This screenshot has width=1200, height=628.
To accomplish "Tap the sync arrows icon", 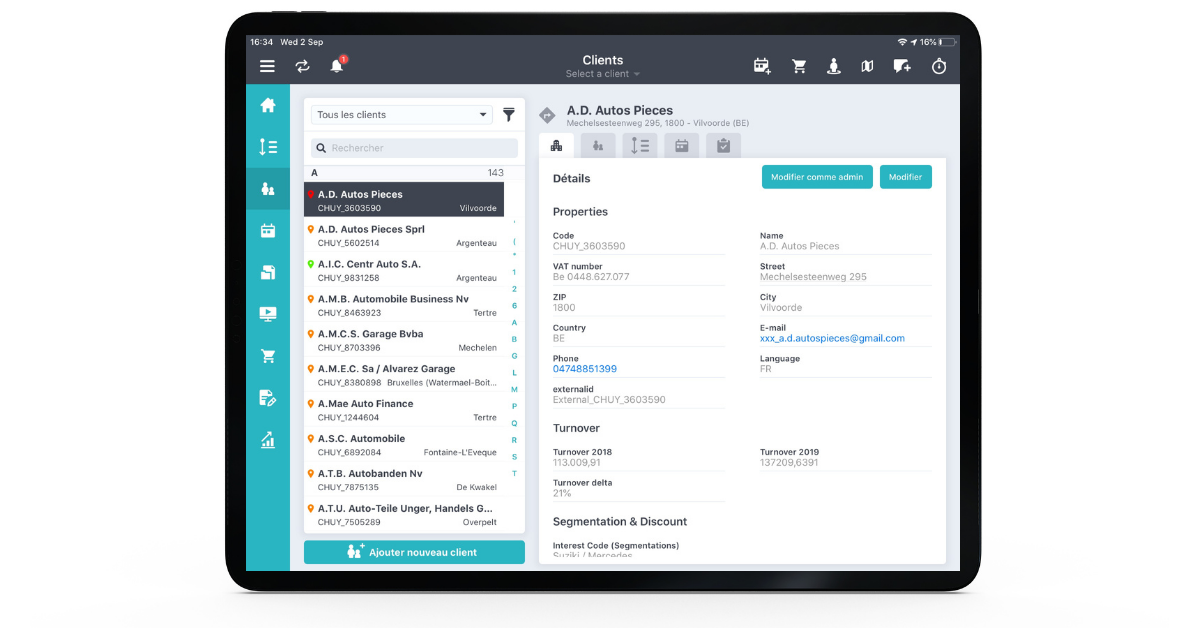I will (x=302, y=66).
